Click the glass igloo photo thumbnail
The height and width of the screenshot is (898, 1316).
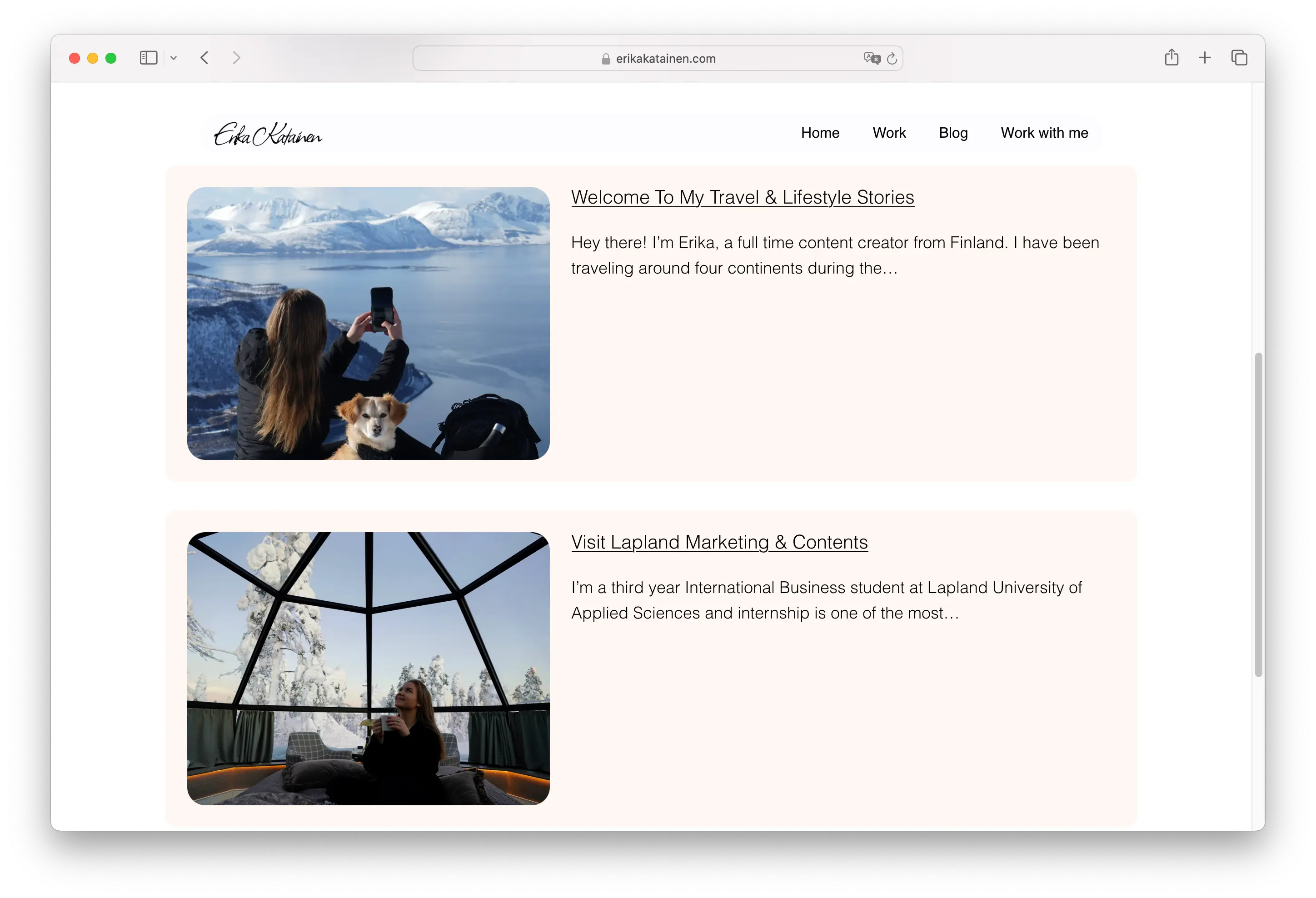coord(368,668)
